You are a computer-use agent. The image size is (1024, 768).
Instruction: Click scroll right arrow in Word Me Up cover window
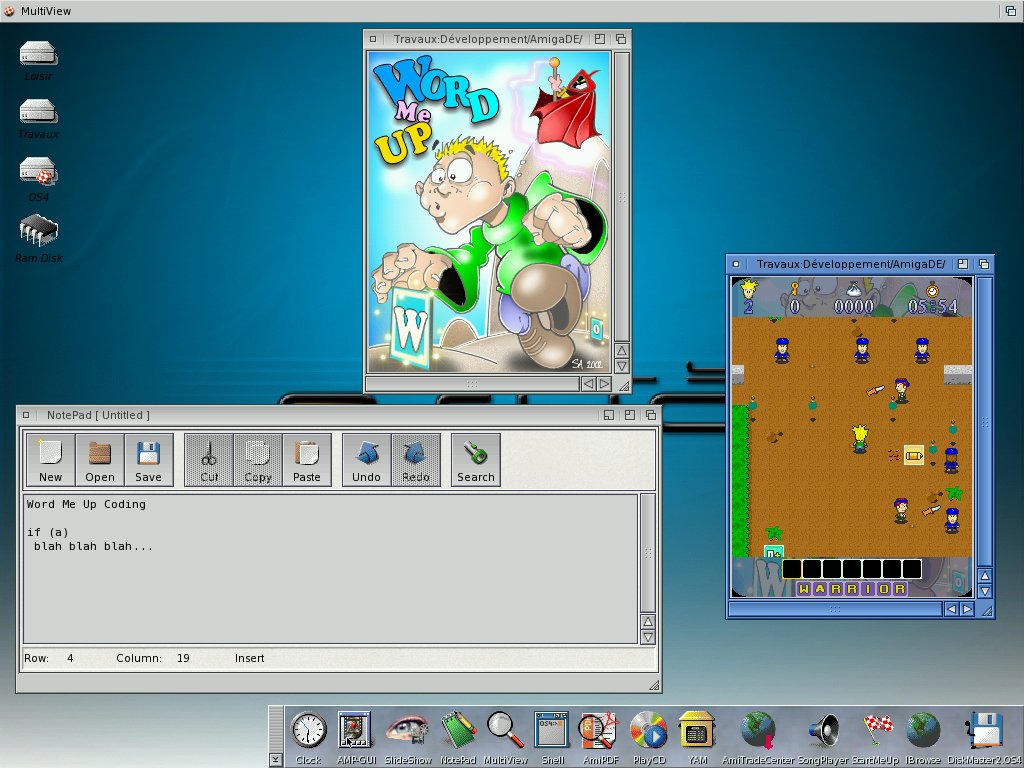[604, 384]
